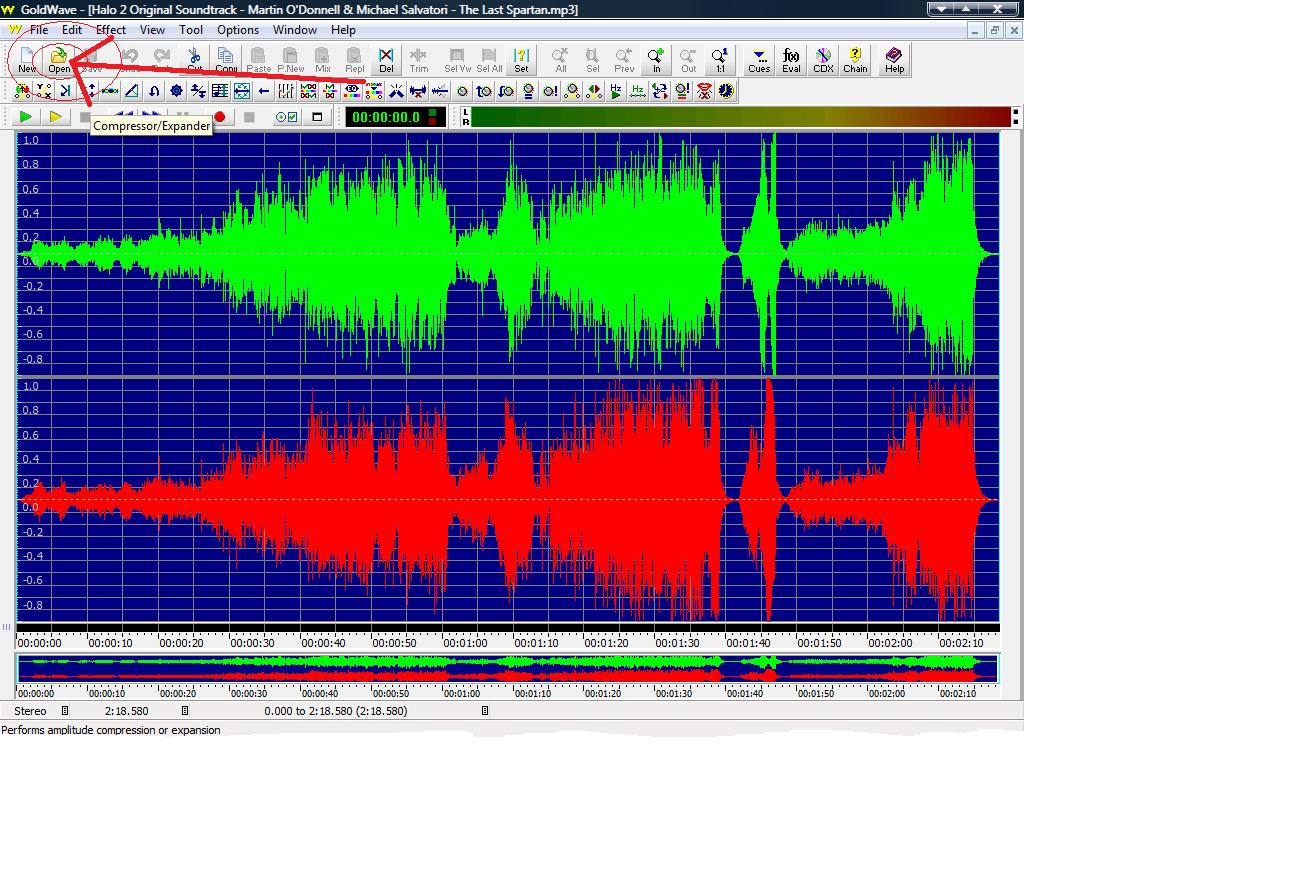Click the Set selection markers button
Viewport: 1303px width, 891px height.
click(x=521, y=59)
